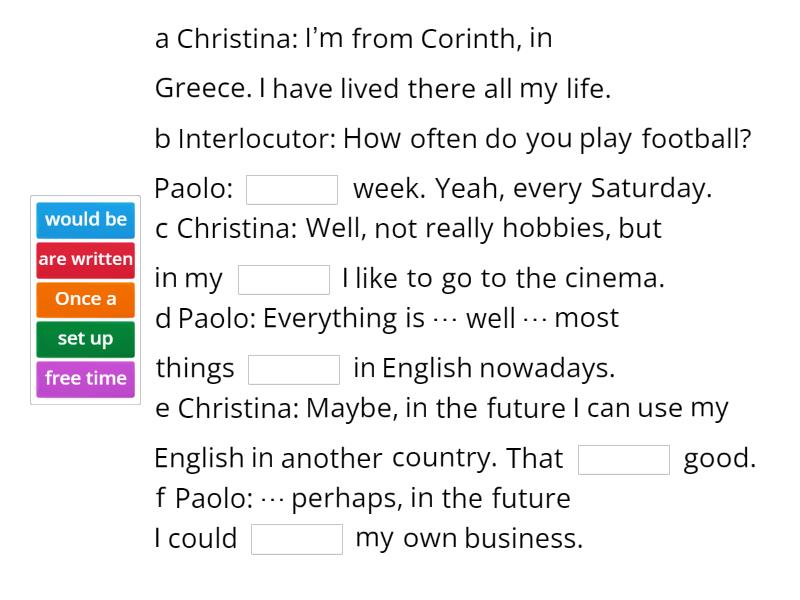The height and width of the screenshot is (600, 800).
Task: Click the green 'set up' tile
Action: (85, 339)
